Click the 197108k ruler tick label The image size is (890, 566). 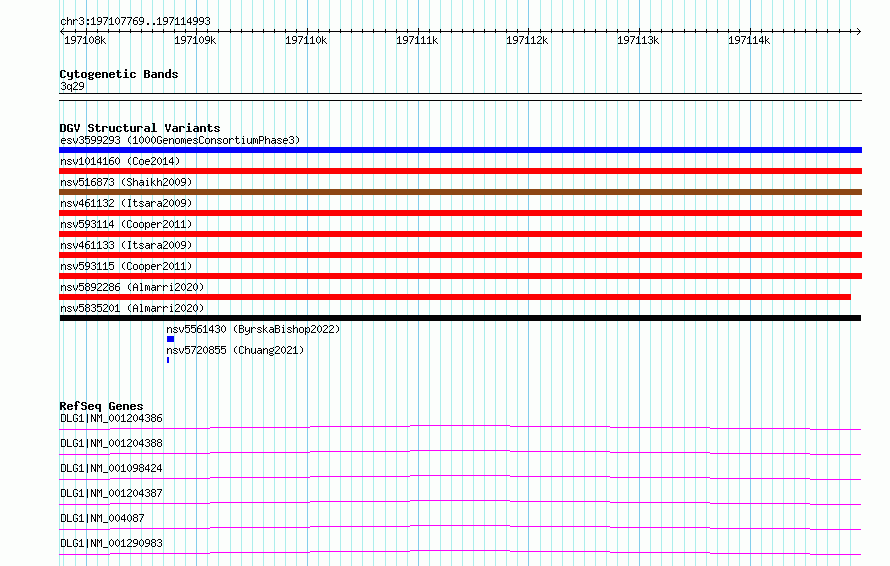click(85, 40)
